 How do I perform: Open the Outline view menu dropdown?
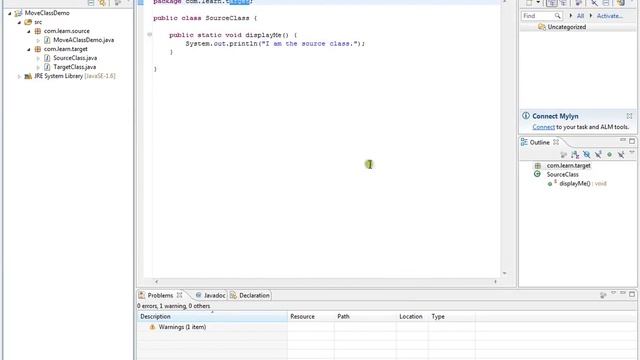pyautogui.click(x=632, y=153)
